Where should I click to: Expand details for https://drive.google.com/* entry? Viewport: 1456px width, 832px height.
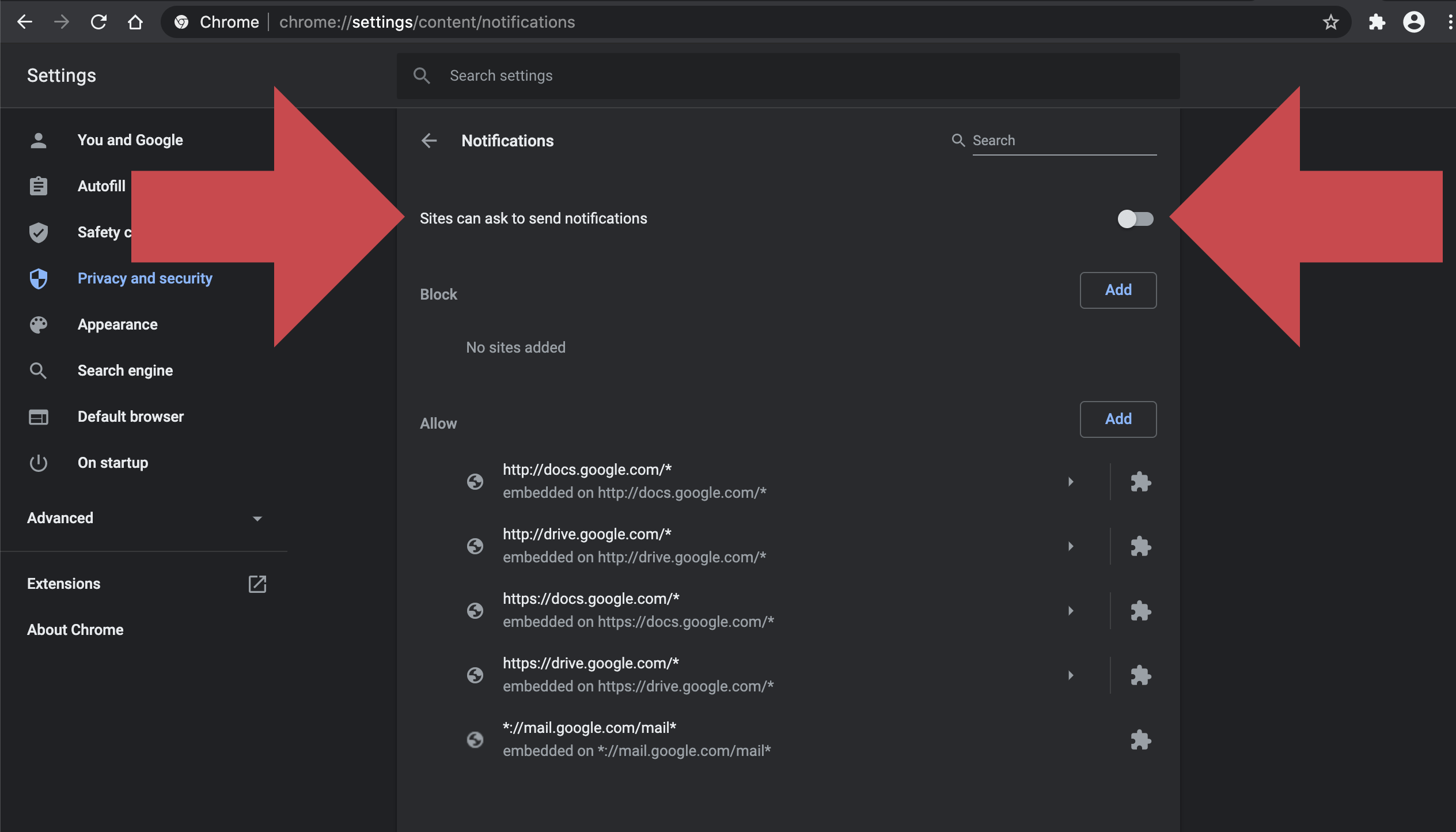1071,675
